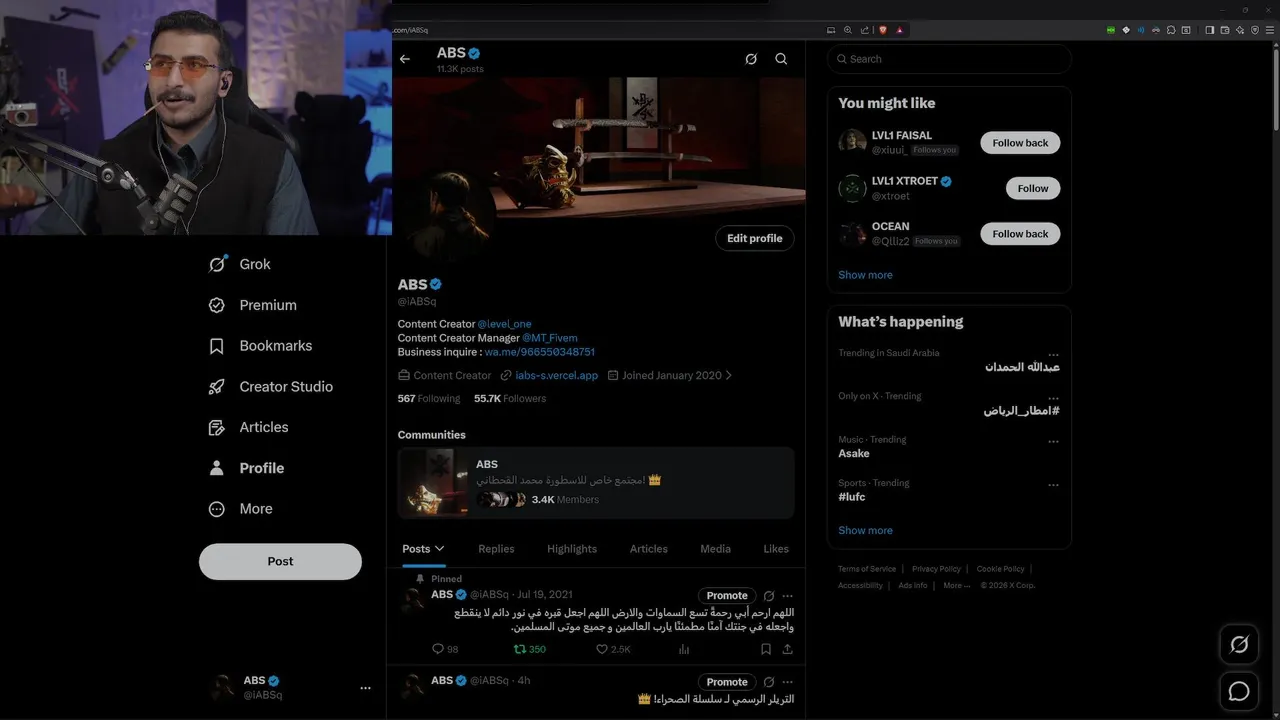Viewport: 1280px width, 720px height.
Task: Switch to the Replies tab
Action: (x=496, y=549)
